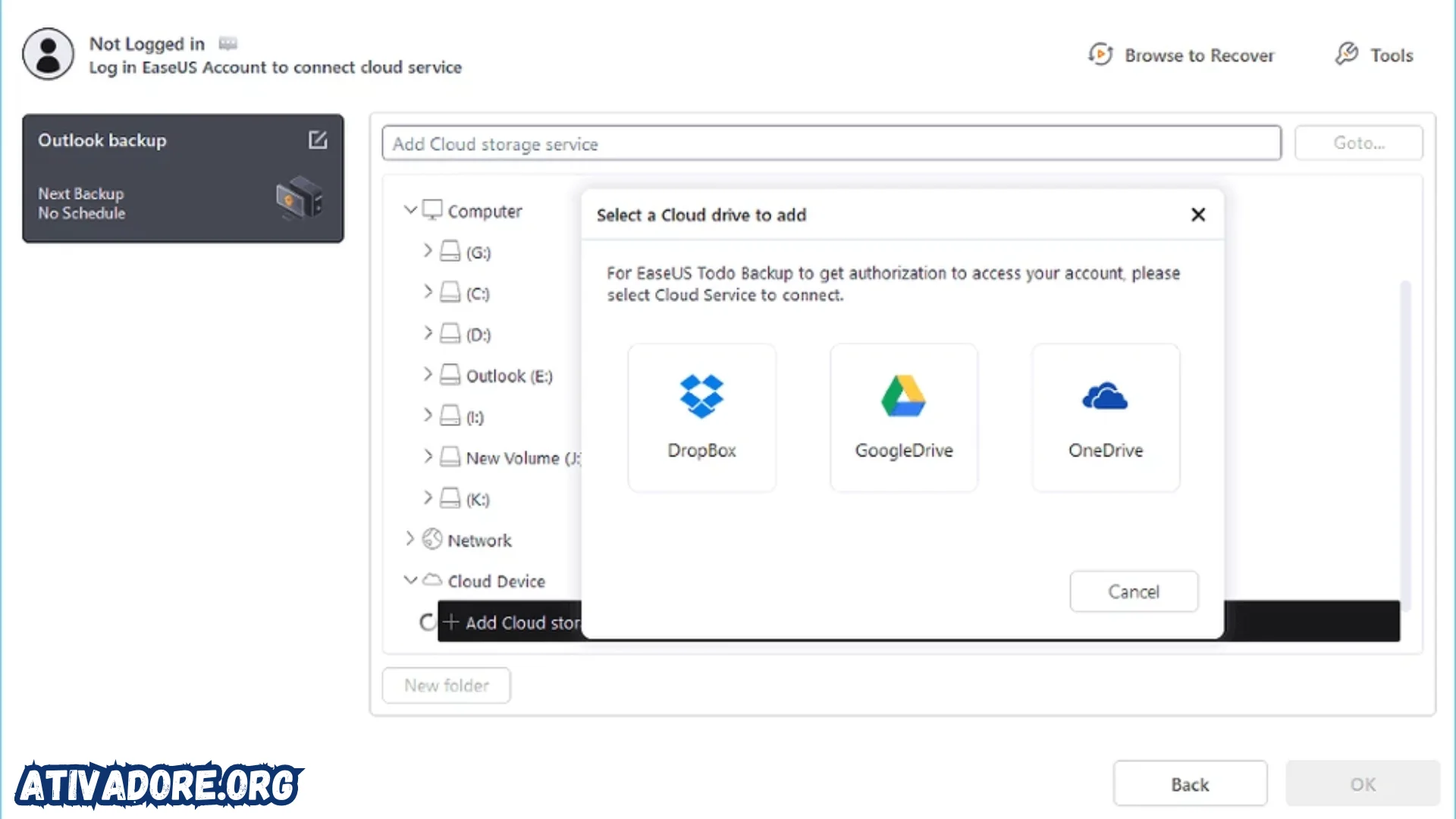Select the Cloud Device tree label

496,582
